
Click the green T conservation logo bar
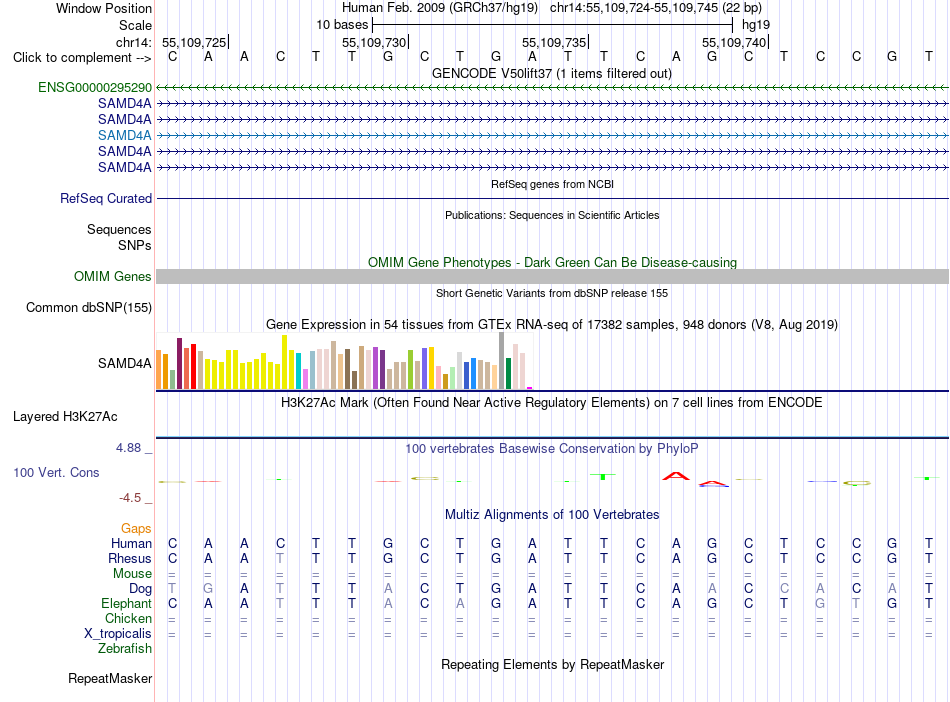click(603, 477)
